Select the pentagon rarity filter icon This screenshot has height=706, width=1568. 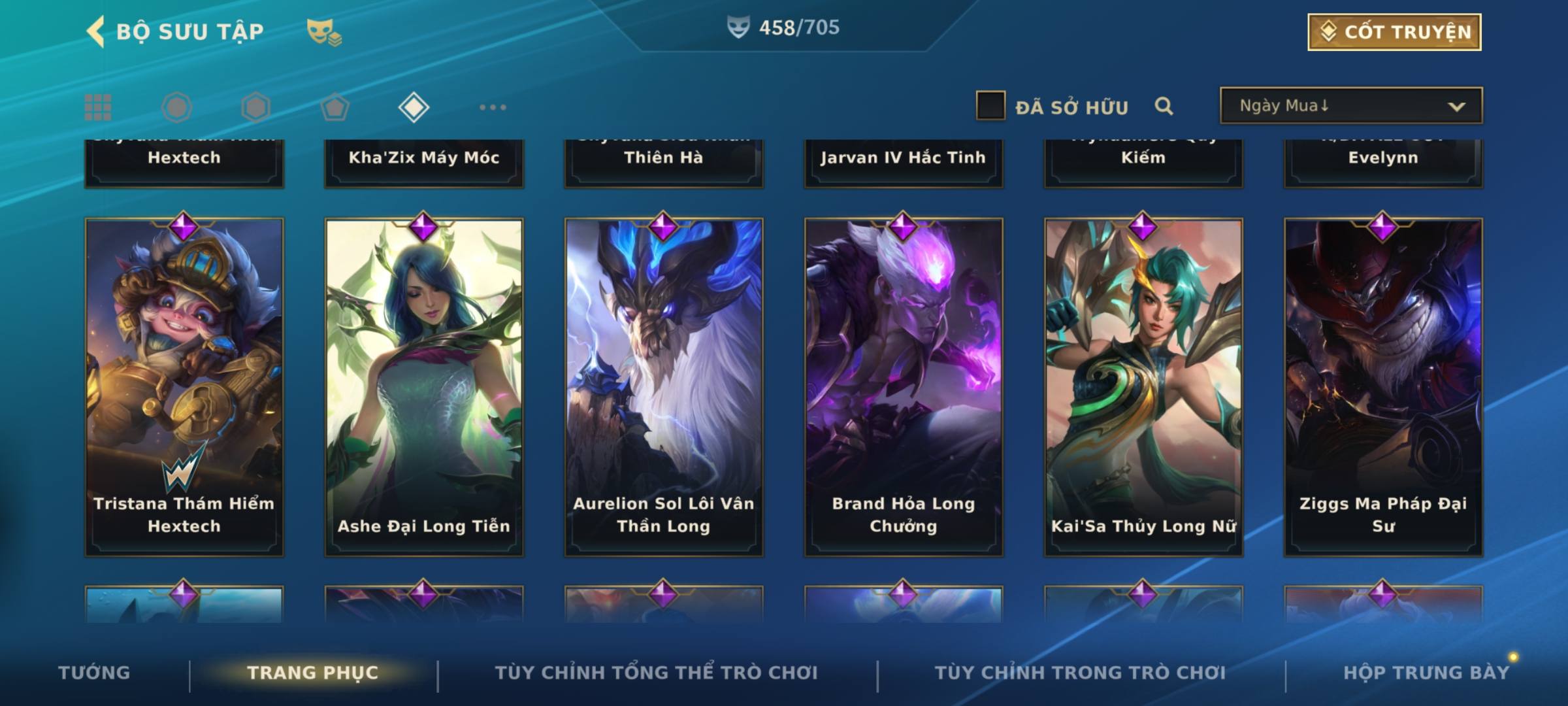(x=335, y=107)
